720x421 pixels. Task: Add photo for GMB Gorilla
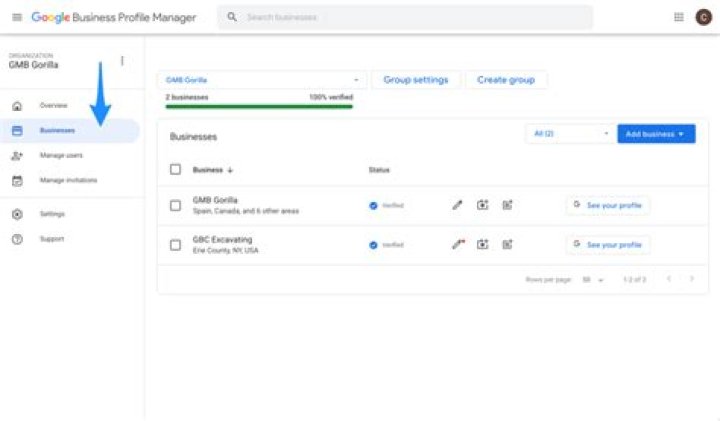(x=482, y=205)
